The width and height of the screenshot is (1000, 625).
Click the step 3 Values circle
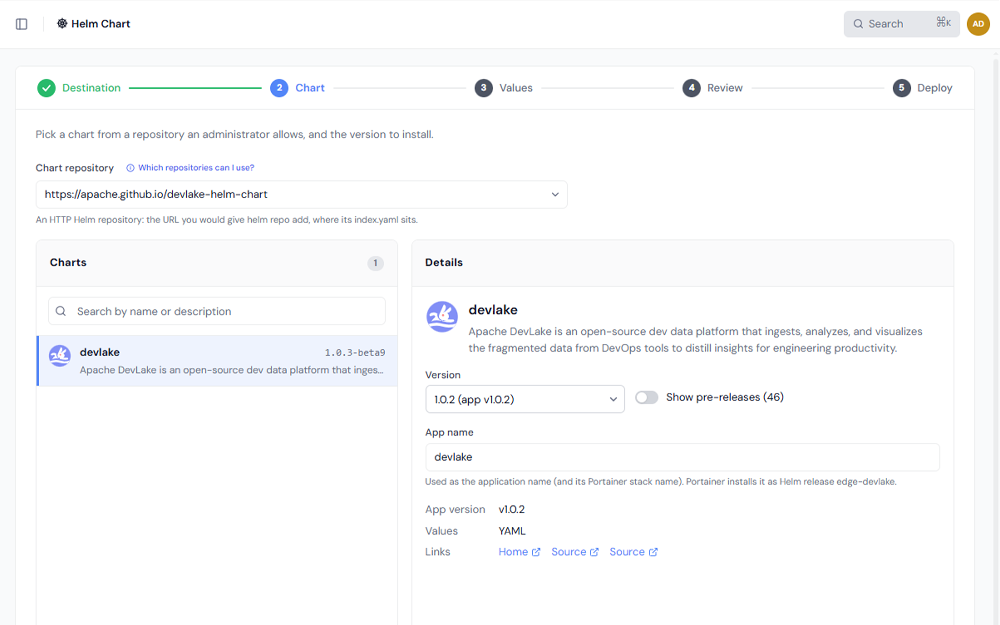(483, 88)
